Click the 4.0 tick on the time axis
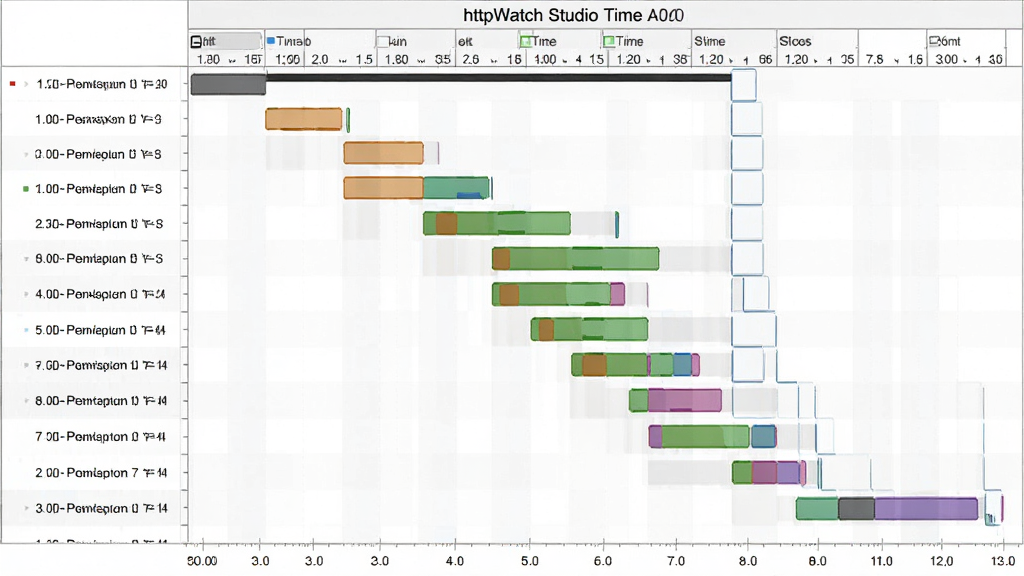 click(455, 561)
